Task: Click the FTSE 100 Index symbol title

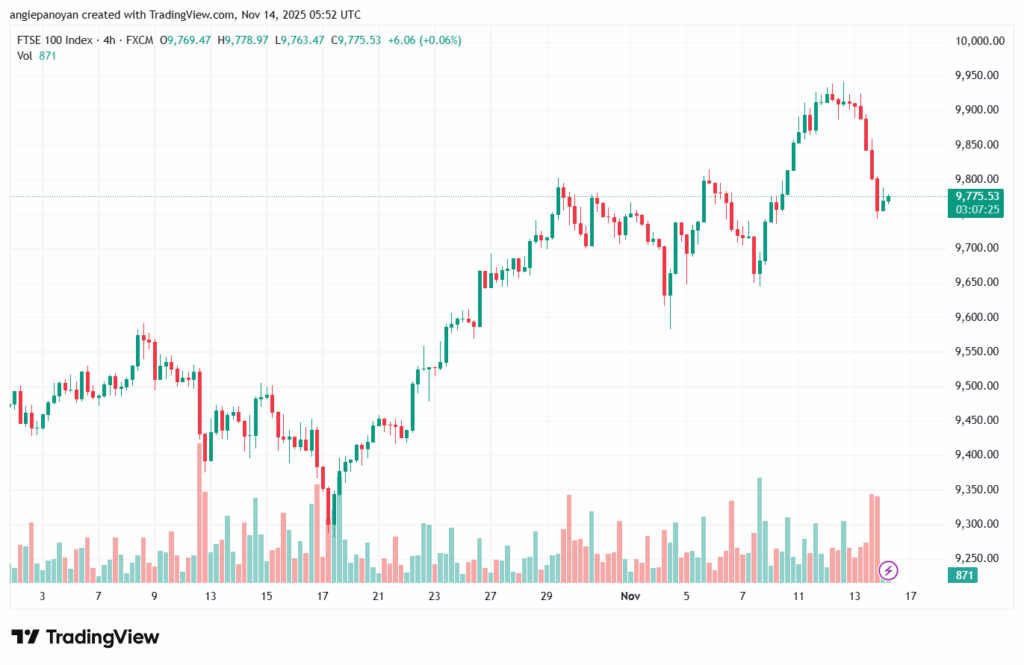Action: tap(56, 40)
